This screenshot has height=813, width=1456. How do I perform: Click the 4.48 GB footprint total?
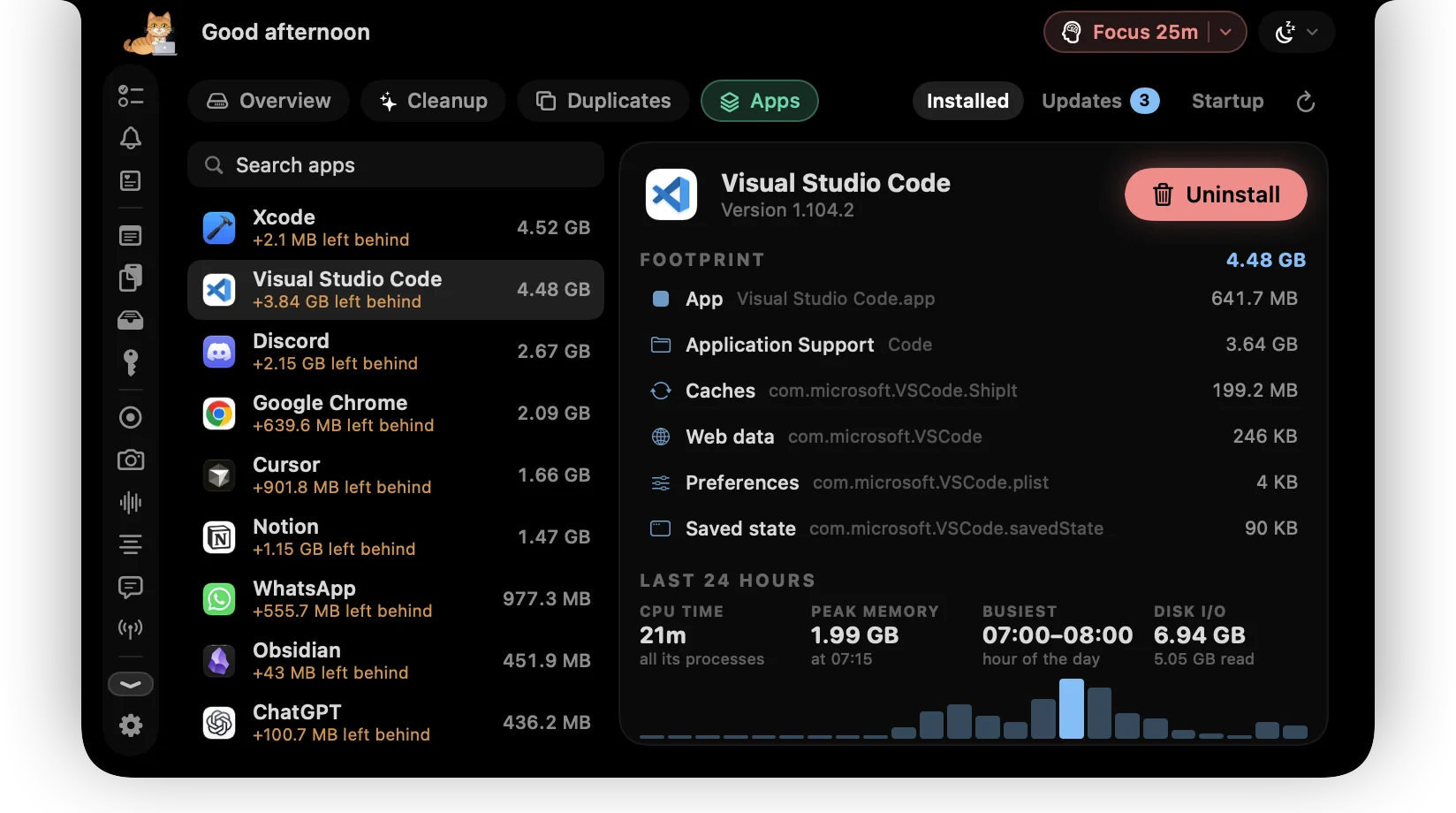click(x=1266, y=260)
